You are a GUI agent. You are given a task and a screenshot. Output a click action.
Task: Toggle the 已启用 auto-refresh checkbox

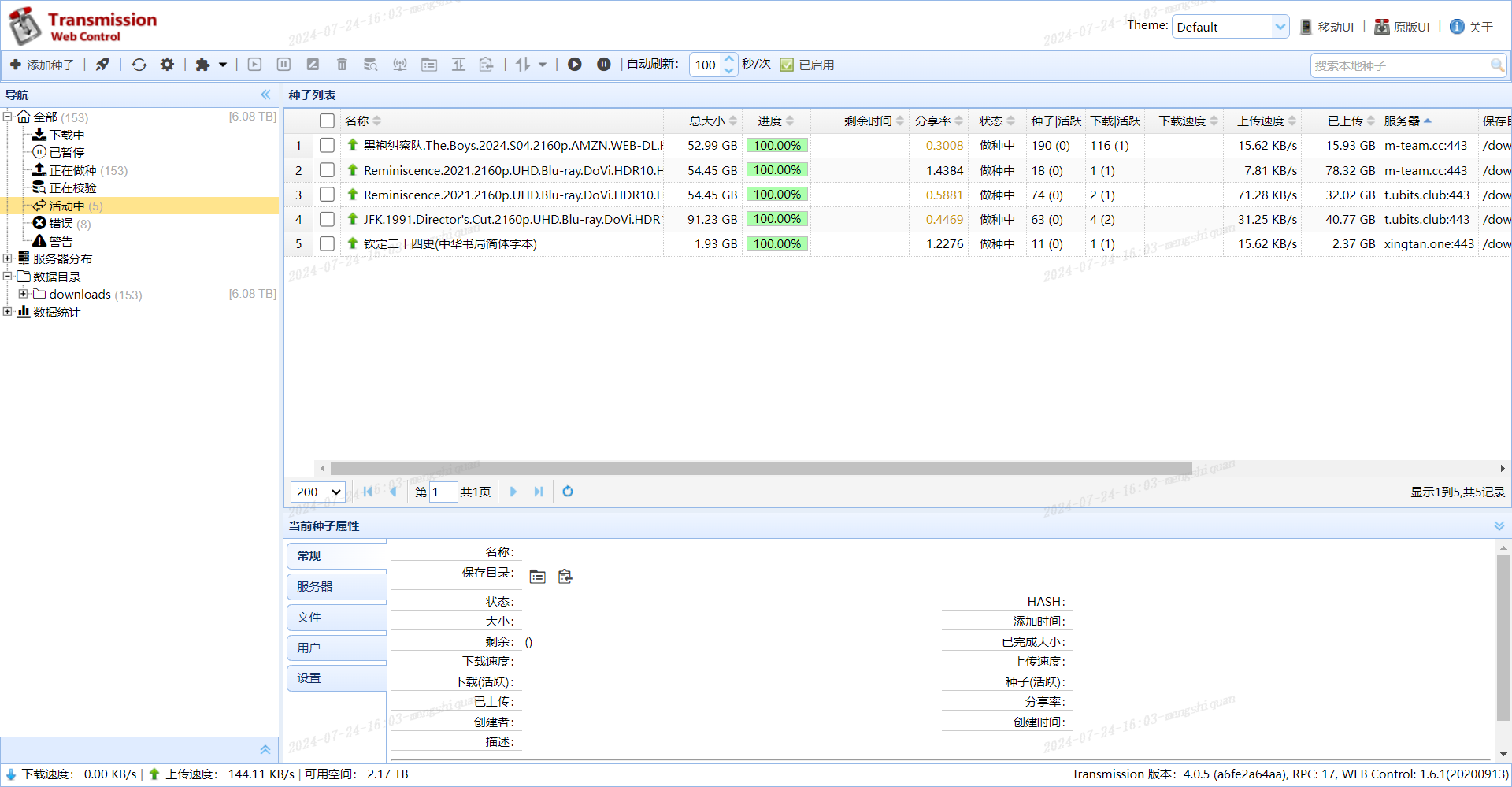(x=787, y=65)
